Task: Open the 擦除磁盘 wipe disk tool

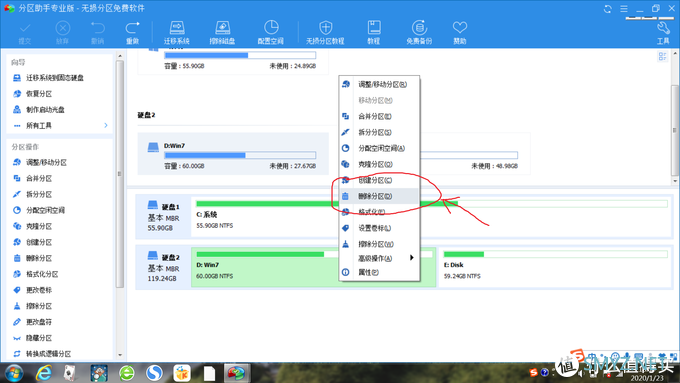Action: (x=222, y=33)
